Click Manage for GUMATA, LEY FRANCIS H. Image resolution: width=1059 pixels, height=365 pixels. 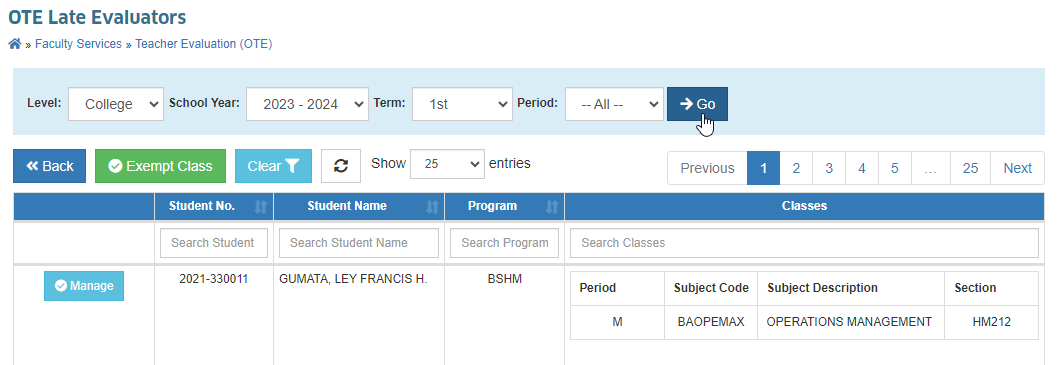pyautogui.click(x=84, y=286)
